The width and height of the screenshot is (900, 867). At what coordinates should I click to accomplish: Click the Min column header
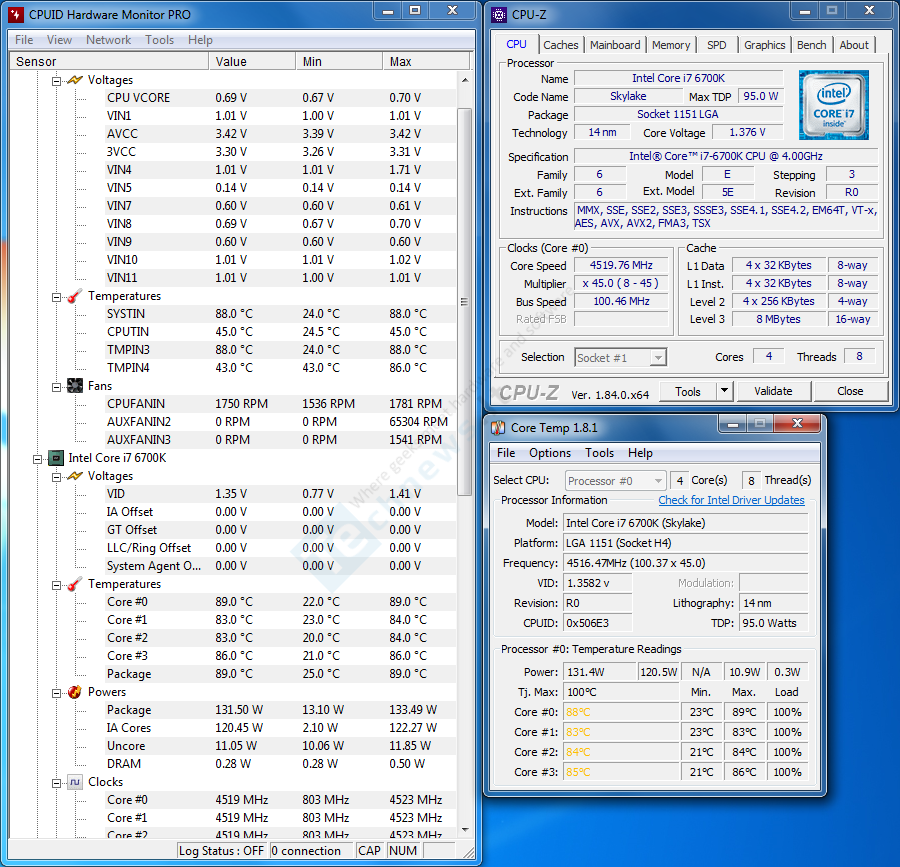pos(339,61)
